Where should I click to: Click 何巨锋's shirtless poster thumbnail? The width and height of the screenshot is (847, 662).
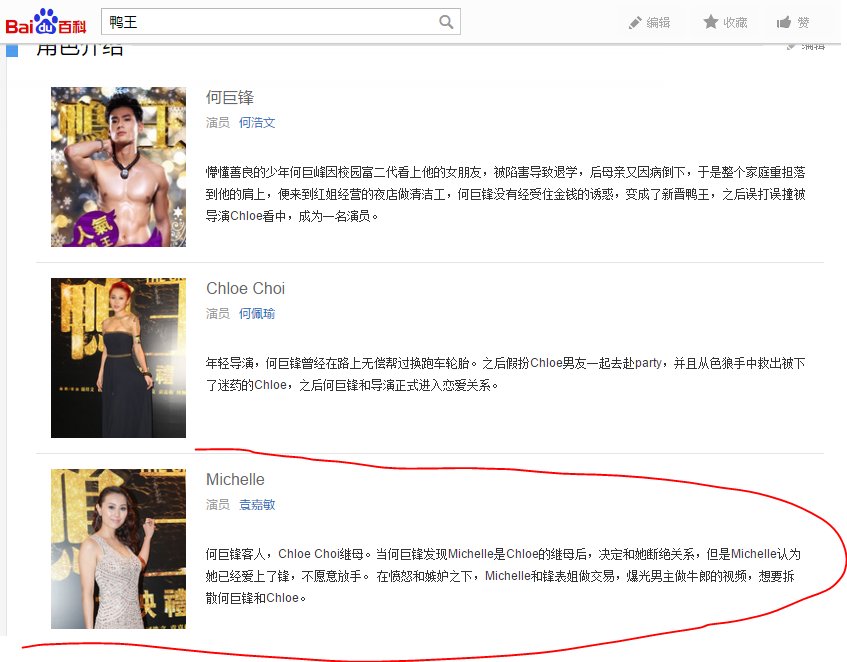117,166
